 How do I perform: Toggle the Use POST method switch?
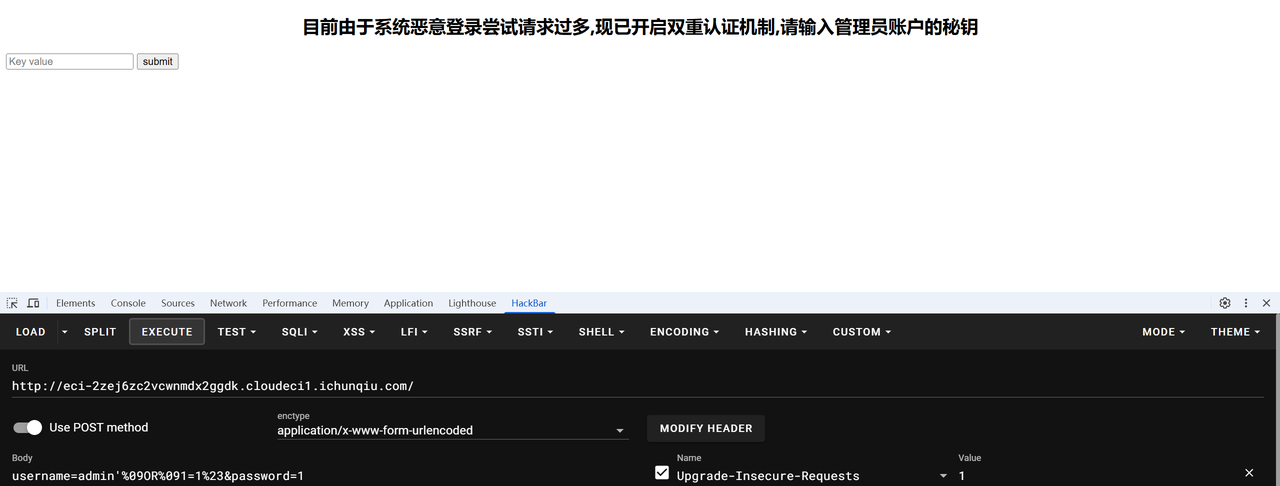pos(28,427)
